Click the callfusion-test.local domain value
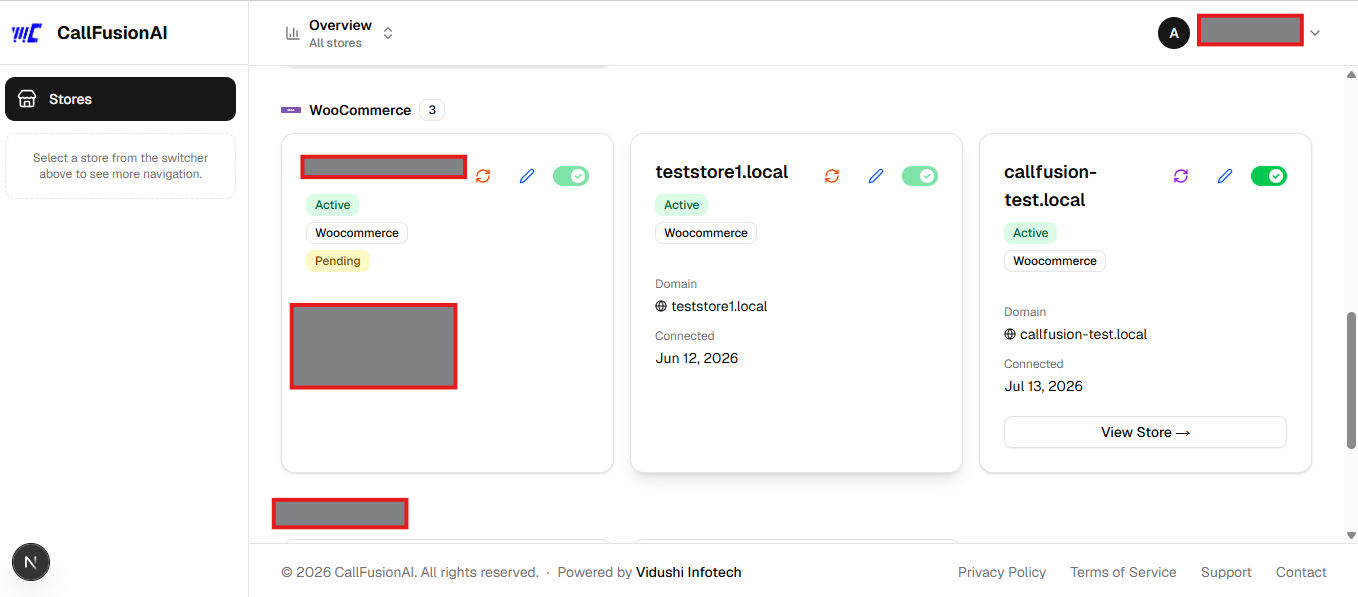The width and height of the screenshot is (1358, 597). point(1083,334)
